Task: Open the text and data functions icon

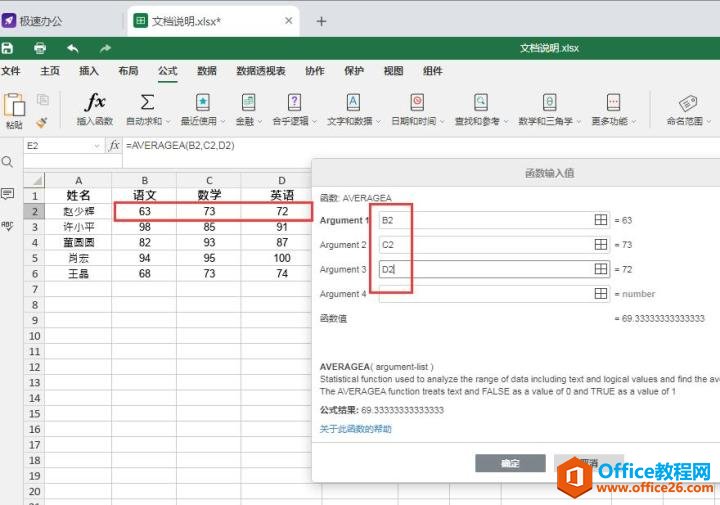Action: pyautogui.click(x=353, y=102)
